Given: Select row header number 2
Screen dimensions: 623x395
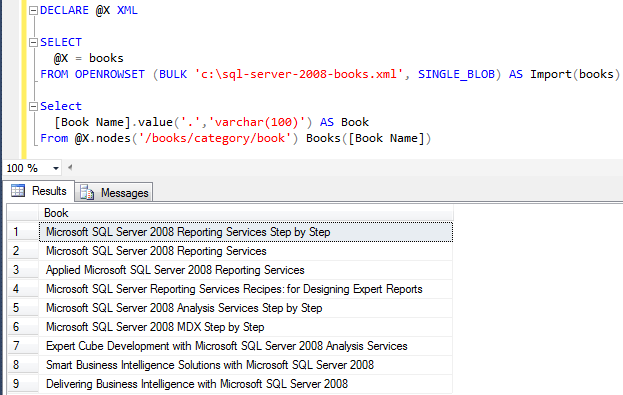Looking at the screenshot, I should [23, 251].
